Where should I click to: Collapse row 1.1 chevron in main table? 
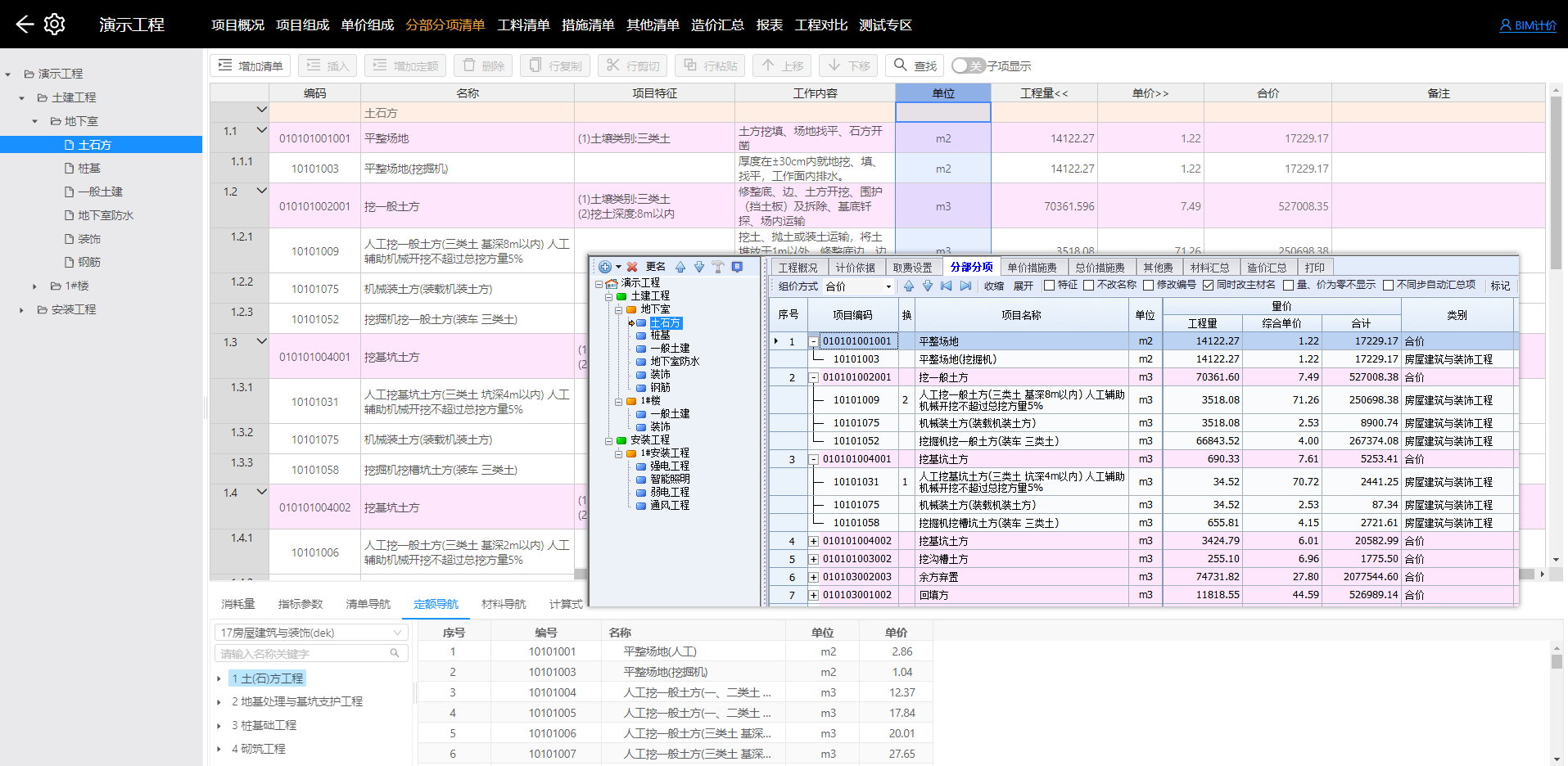(x=261, y=130)
